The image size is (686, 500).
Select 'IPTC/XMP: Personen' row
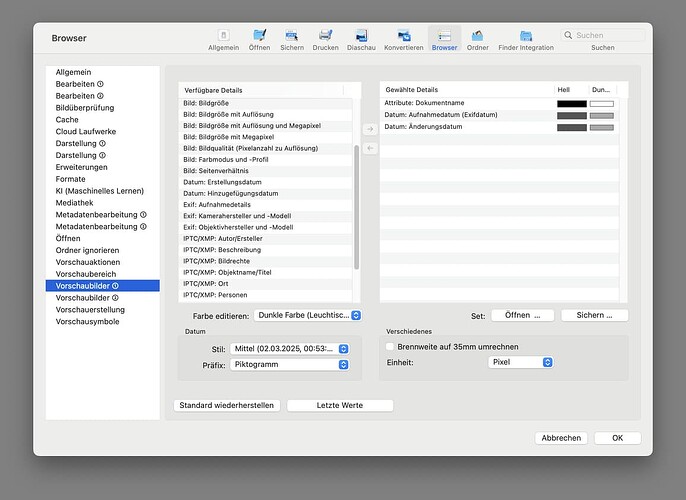[x=265, y=295]
